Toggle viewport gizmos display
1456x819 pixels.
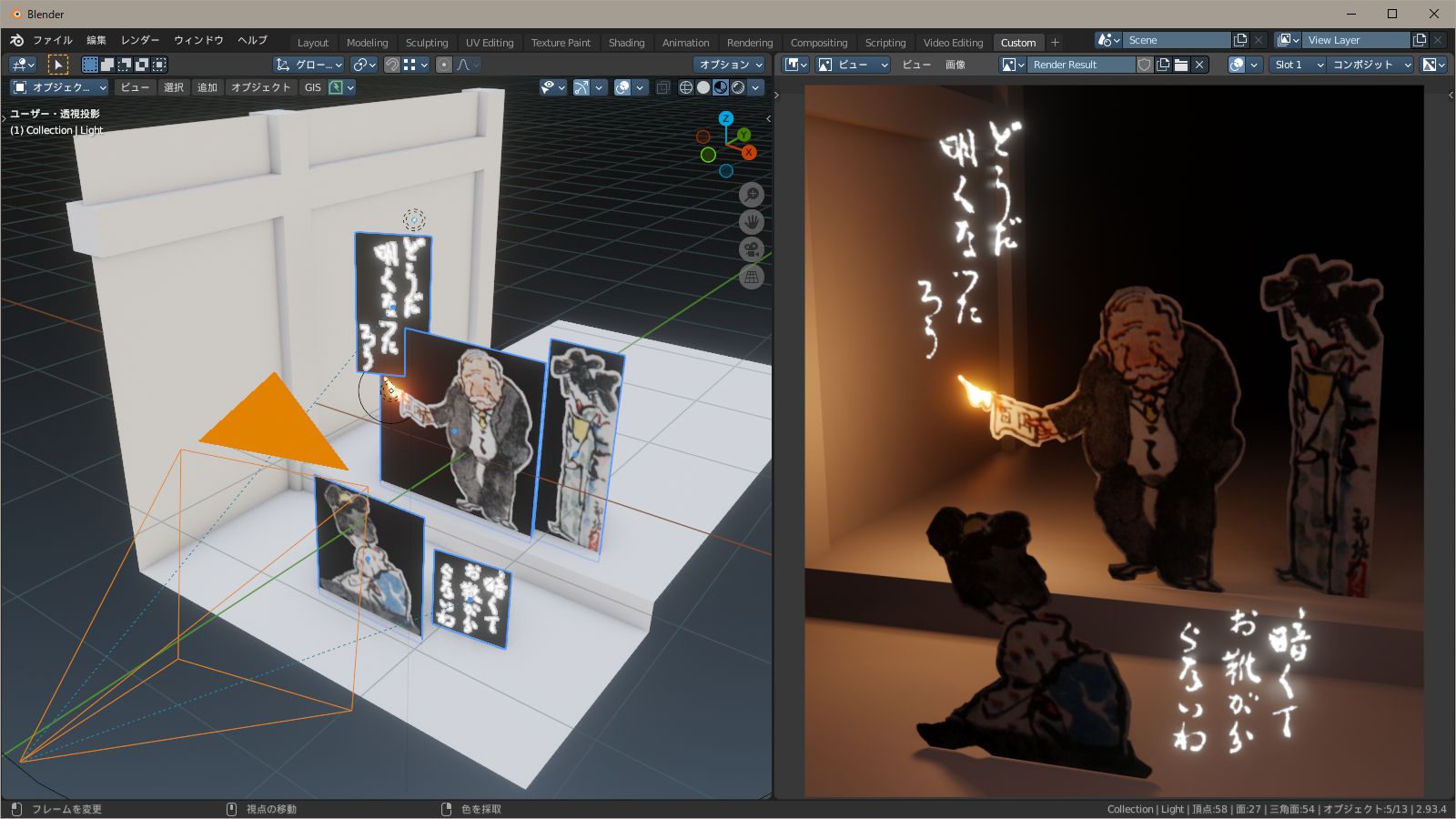point(581,87)
